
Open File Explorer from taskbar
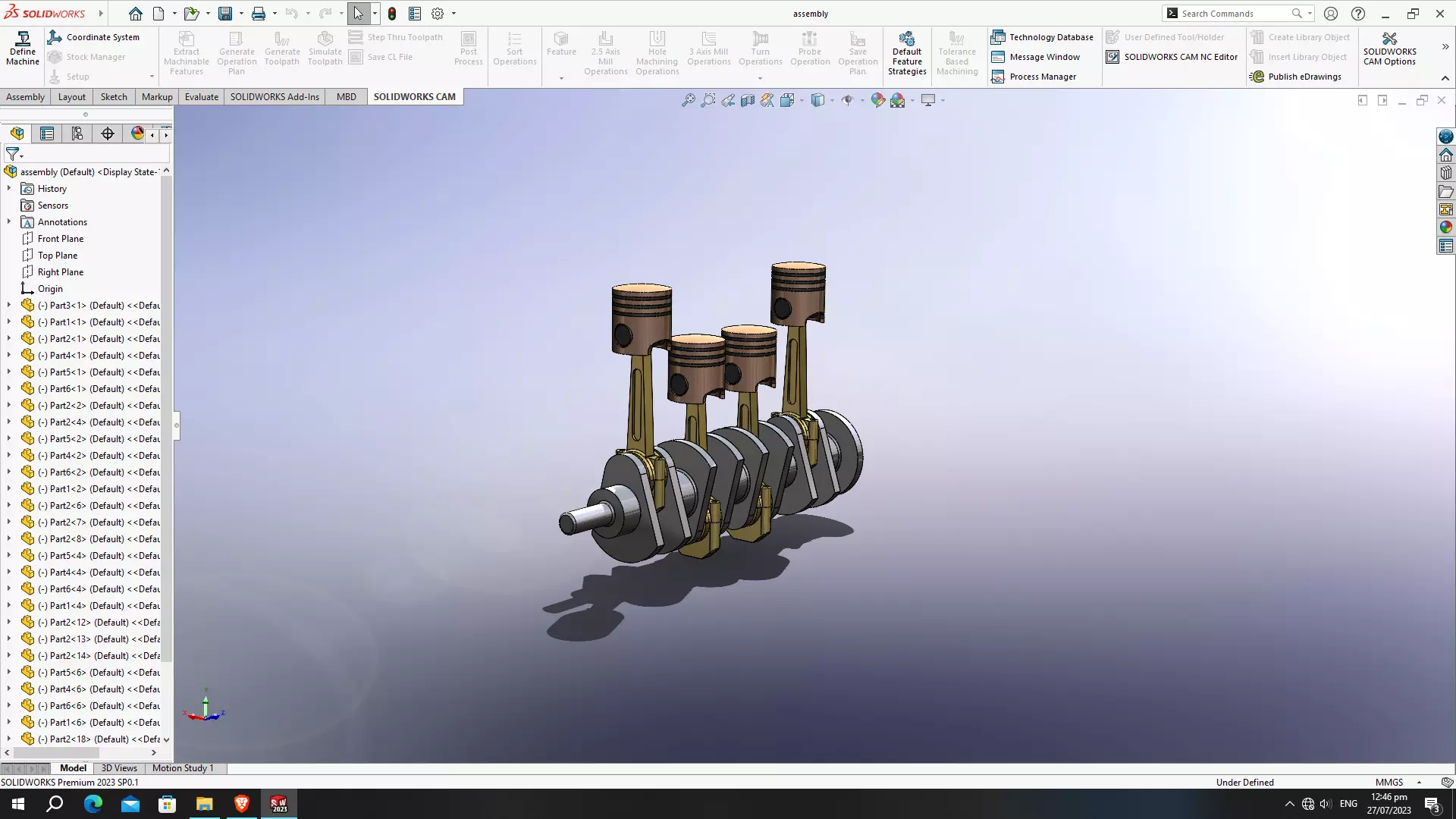[x=205, y=804]
